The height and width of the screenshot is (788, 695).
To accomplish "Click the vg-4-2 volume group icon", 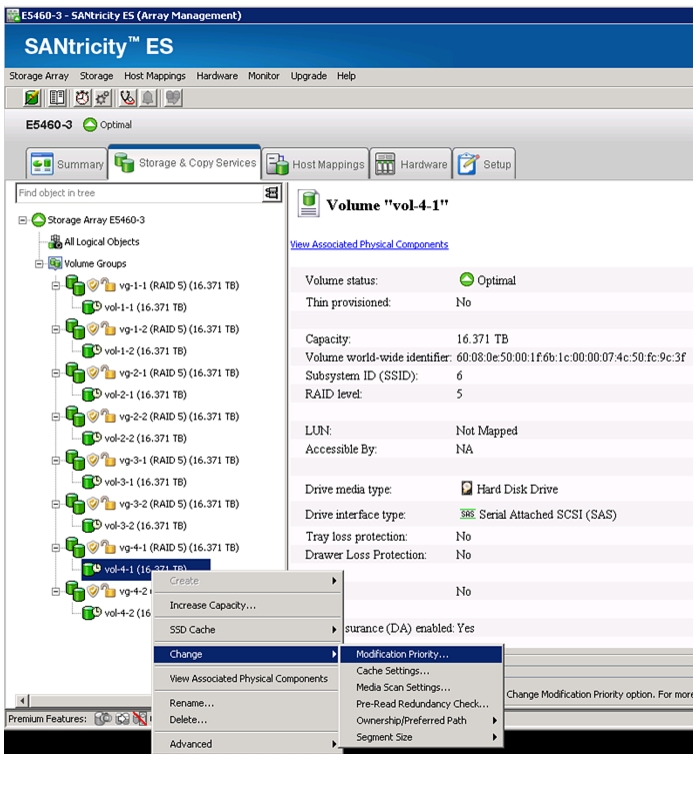I will pos(75,591).
